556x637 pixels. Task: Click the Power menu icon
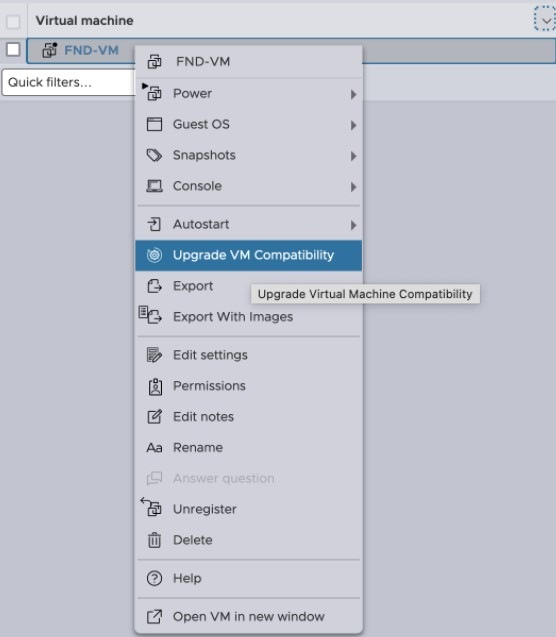pos(153,93)
